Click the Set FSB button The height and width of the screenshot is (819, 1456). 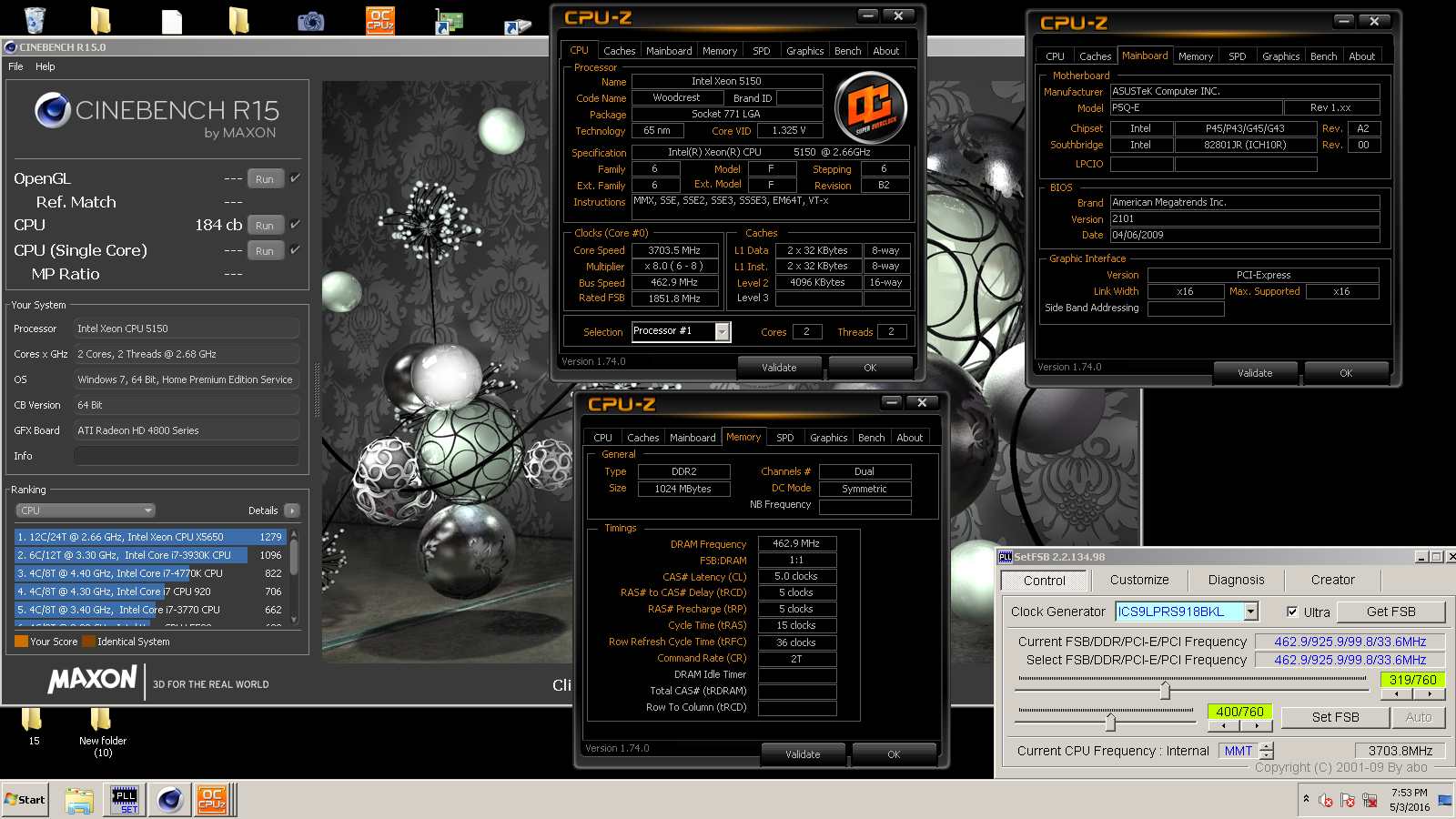1335,717
